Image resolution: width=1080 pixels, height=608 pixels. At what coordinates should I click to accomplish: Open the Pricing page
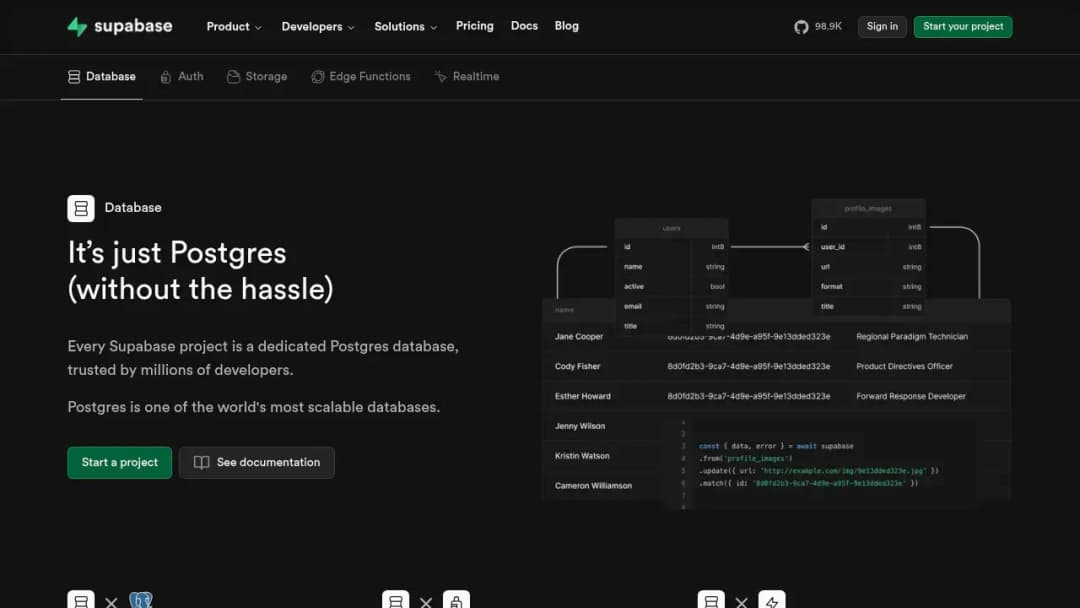475,26
